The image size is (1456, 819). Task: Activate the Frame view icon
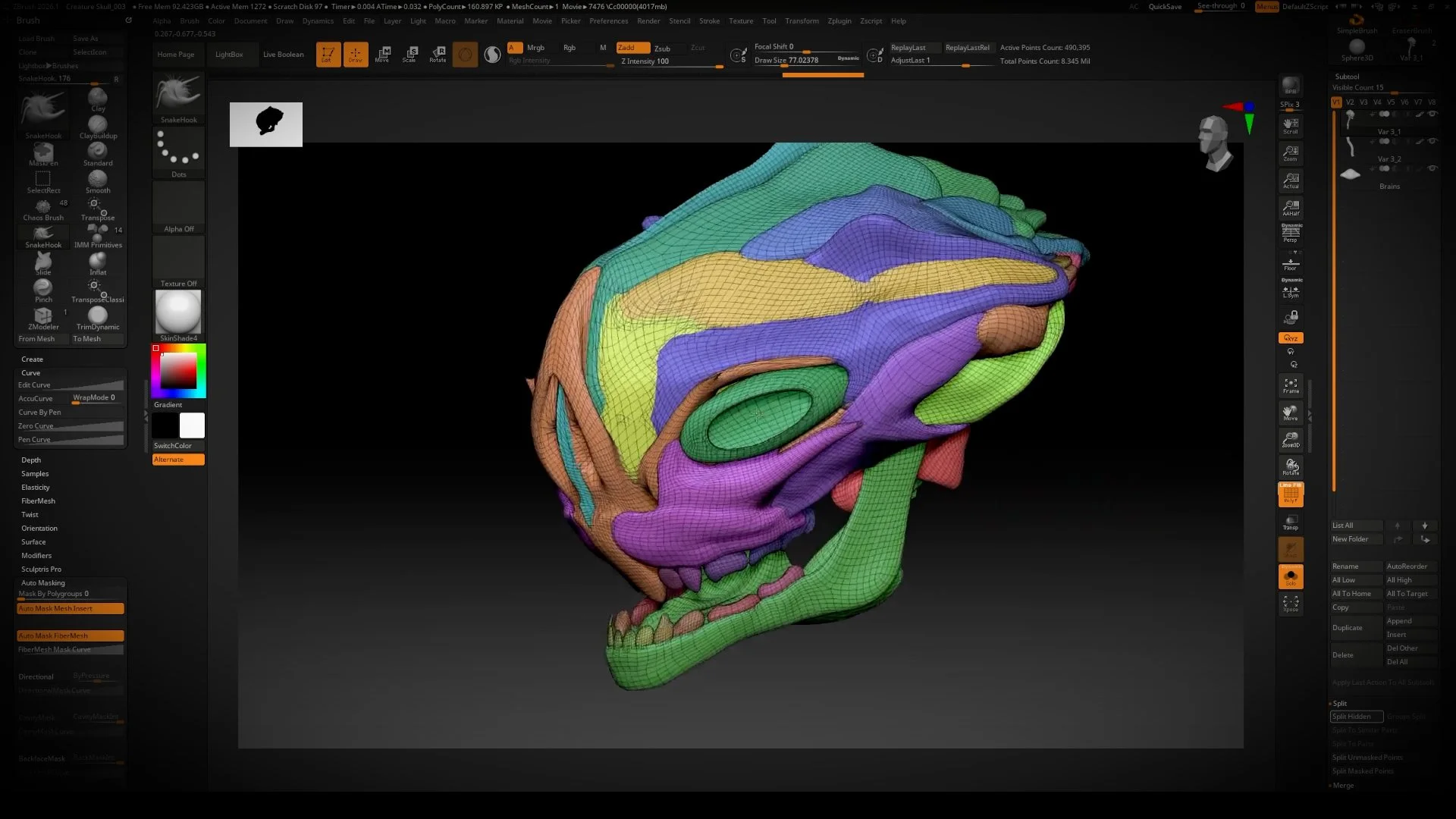pyautogui.click(x=1291, y=386)
